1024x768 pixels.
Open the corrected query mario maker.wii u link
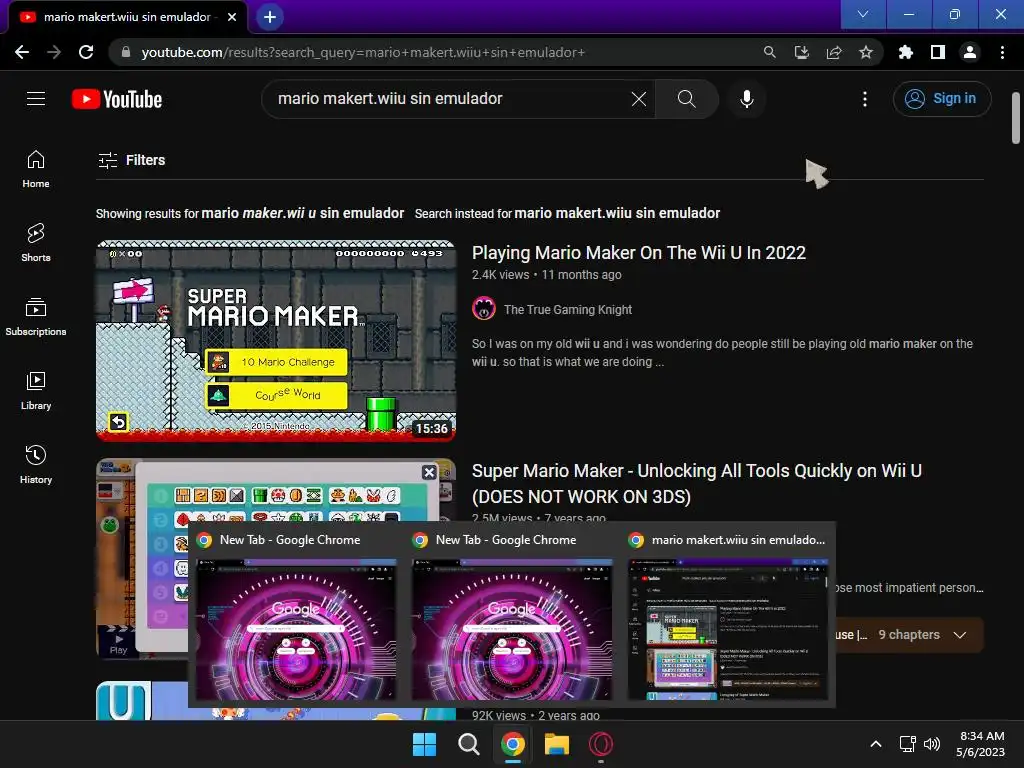click(x=302, y=214)
